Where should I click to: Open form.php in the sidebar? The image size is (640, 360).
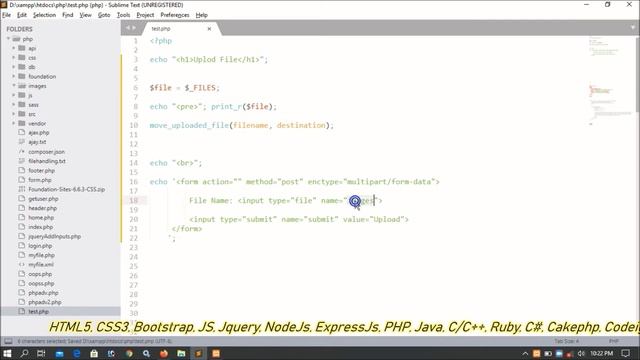click(40, 180)
